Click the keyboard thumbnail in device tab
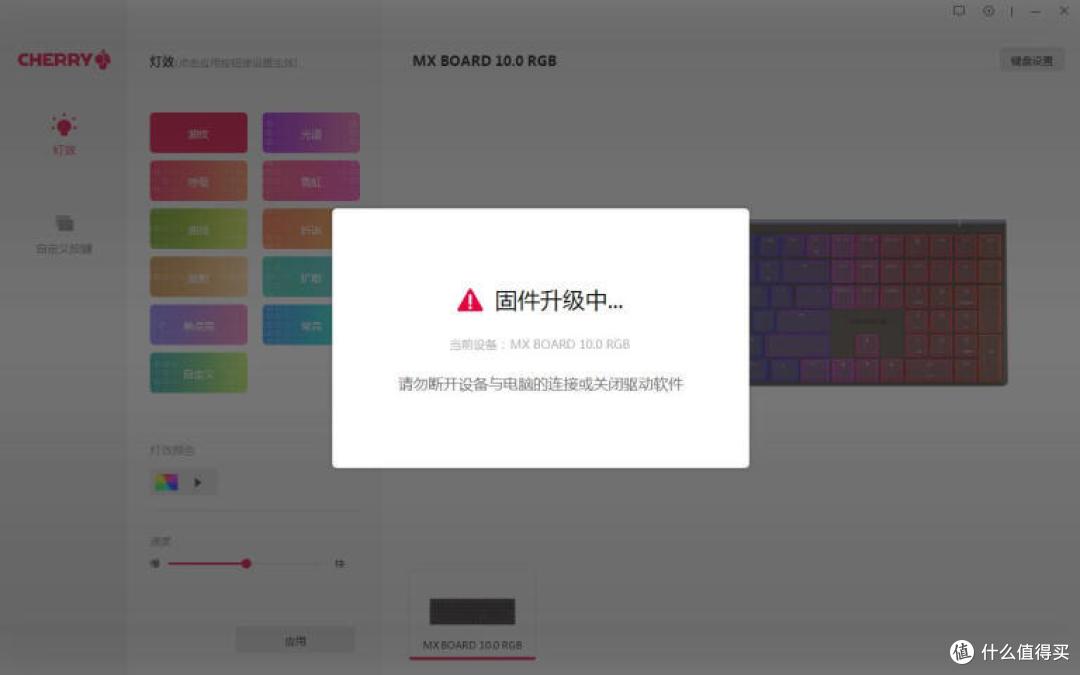Screen dimensions: 1080x675 [472, 611]
